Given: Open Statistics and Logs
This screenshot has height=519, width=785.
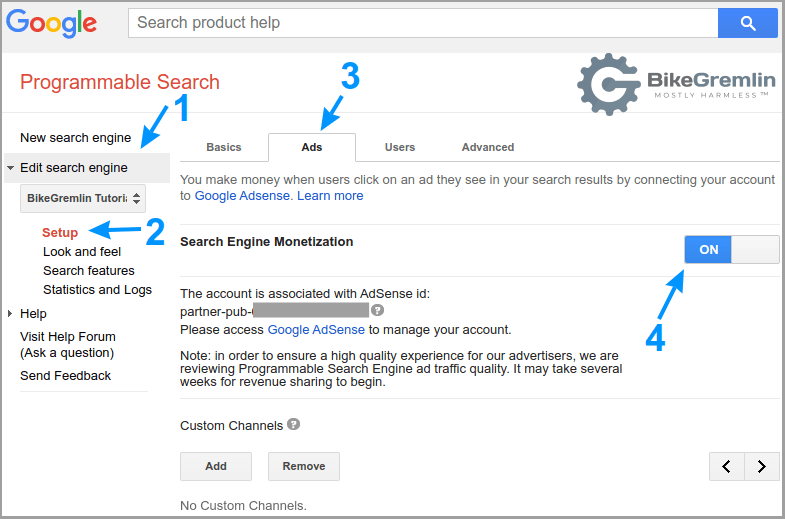Looking at the screenshot, I should point(97,290).
